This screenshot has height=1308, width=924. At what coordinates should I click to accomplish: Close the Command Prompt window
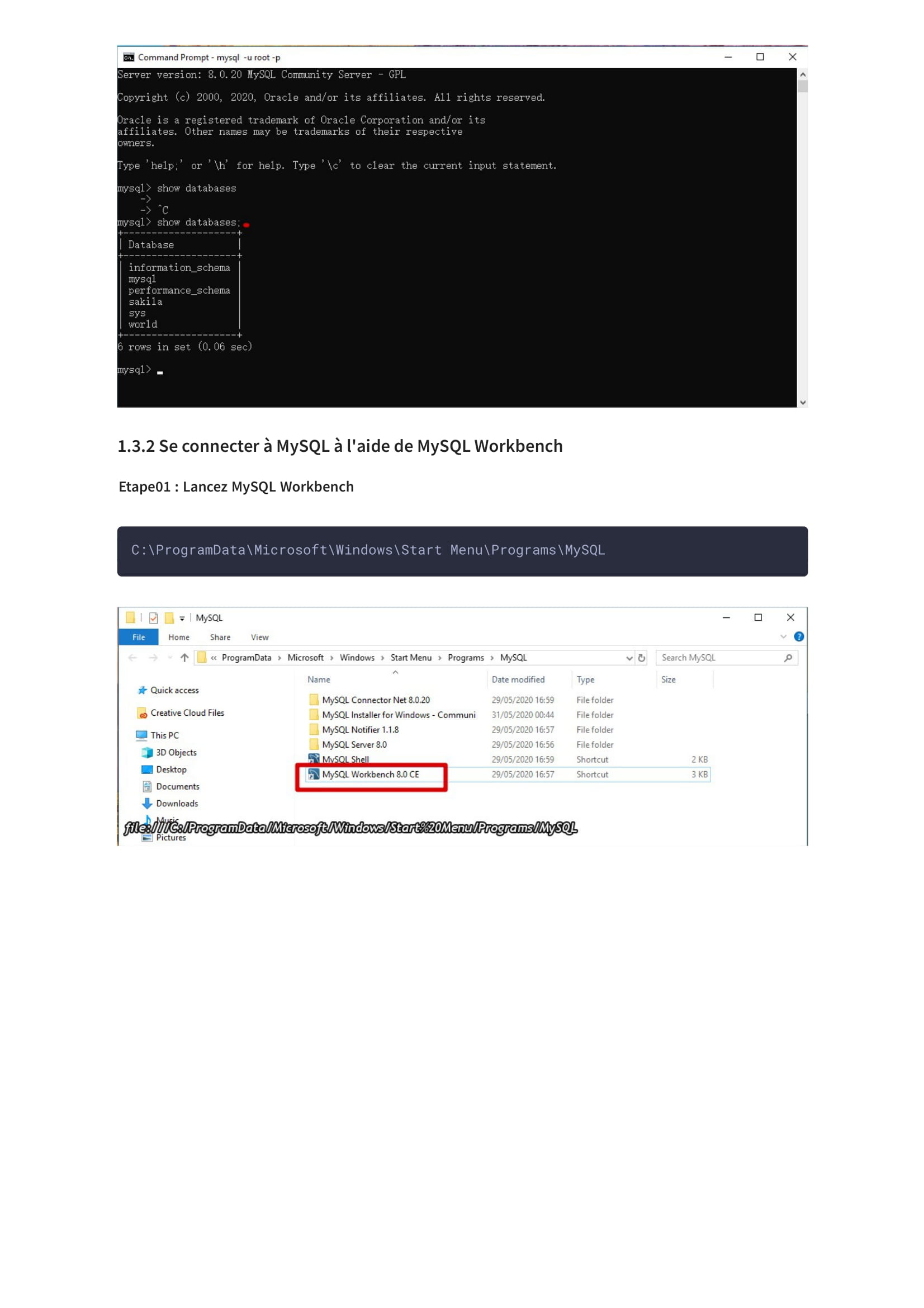[x=792, y=56]
